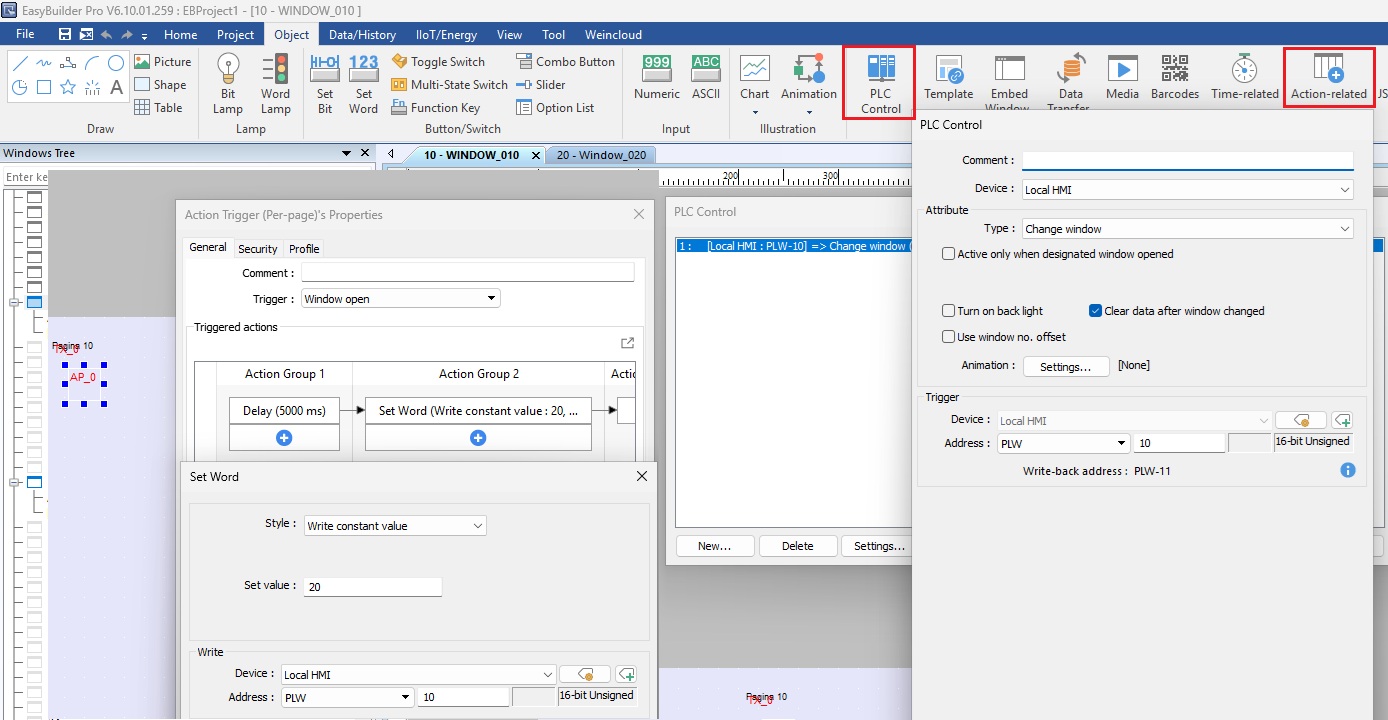Switch to the Security tab

(258, 249)
